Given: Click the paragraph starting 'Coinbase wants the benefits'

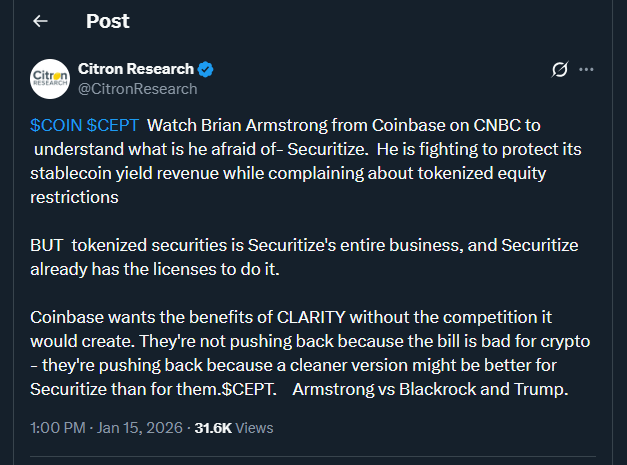Looking at the screenshot, I should coord(300,353).
